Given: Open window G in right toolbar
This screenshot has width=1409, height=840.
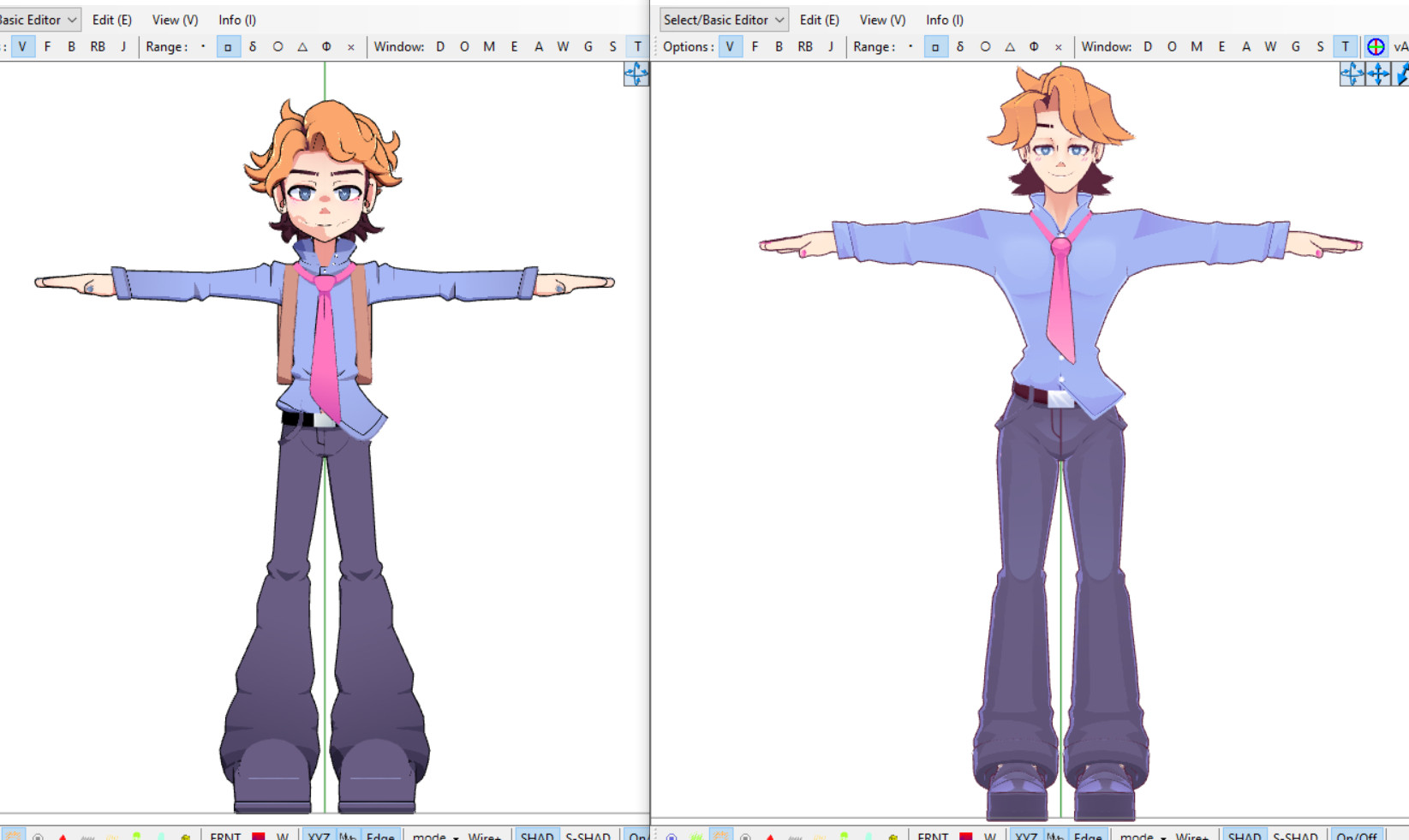Looking at the screenshot, I should (x=1295, y=46).
